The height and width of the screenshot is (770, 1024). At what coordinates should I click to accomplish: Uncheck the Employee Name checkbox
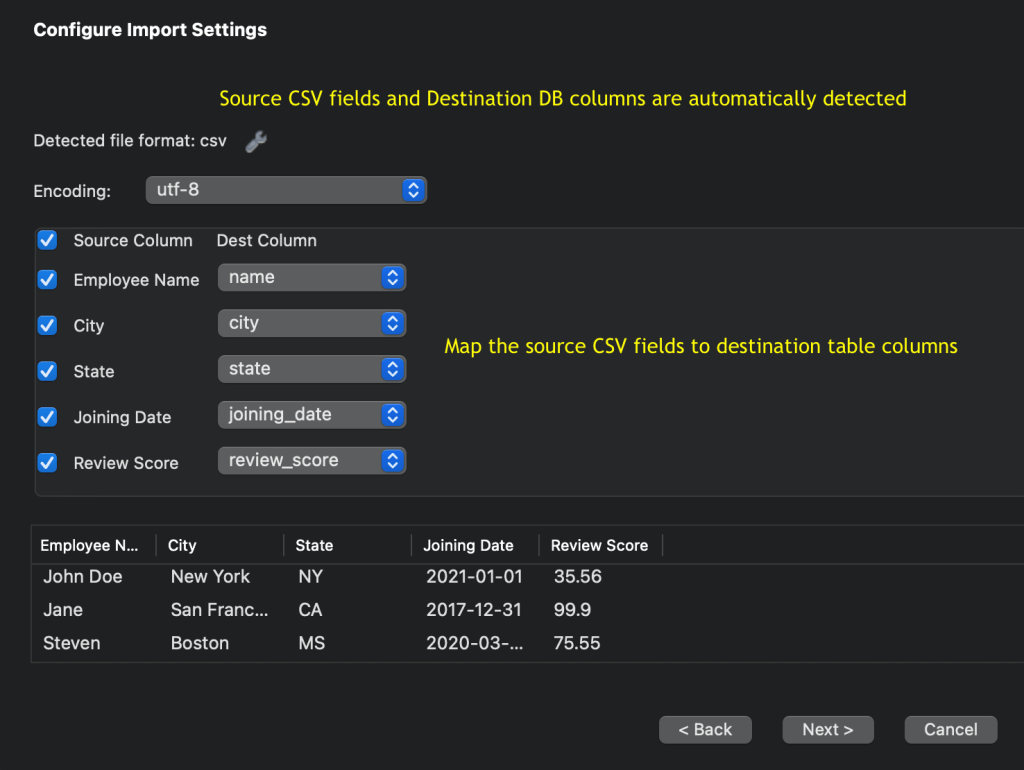[47, 280]
